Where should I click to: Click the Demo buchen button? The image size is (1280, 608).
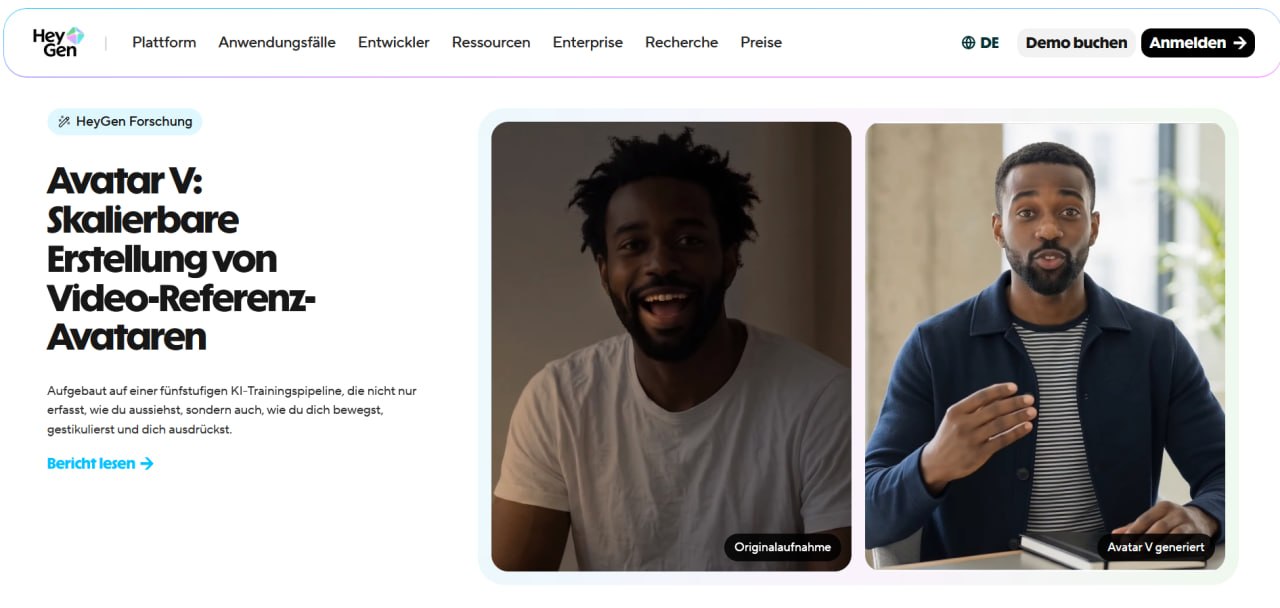point(1076,43)
